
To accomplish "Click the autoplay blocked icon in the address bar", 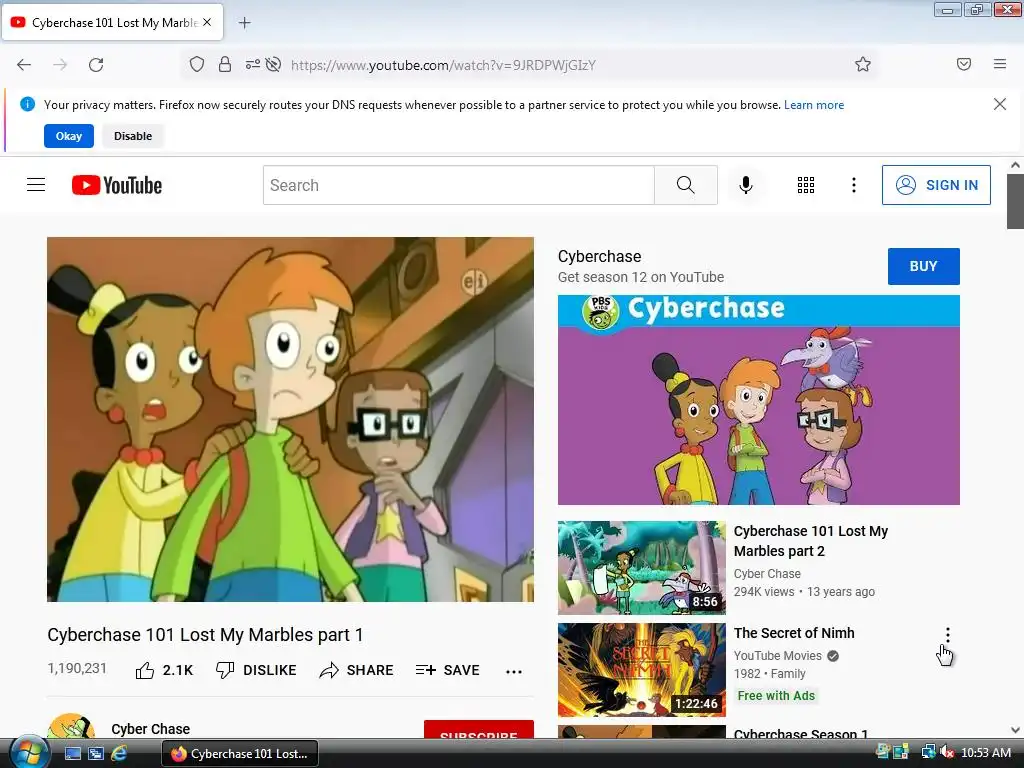I will [x=274, y=64].
